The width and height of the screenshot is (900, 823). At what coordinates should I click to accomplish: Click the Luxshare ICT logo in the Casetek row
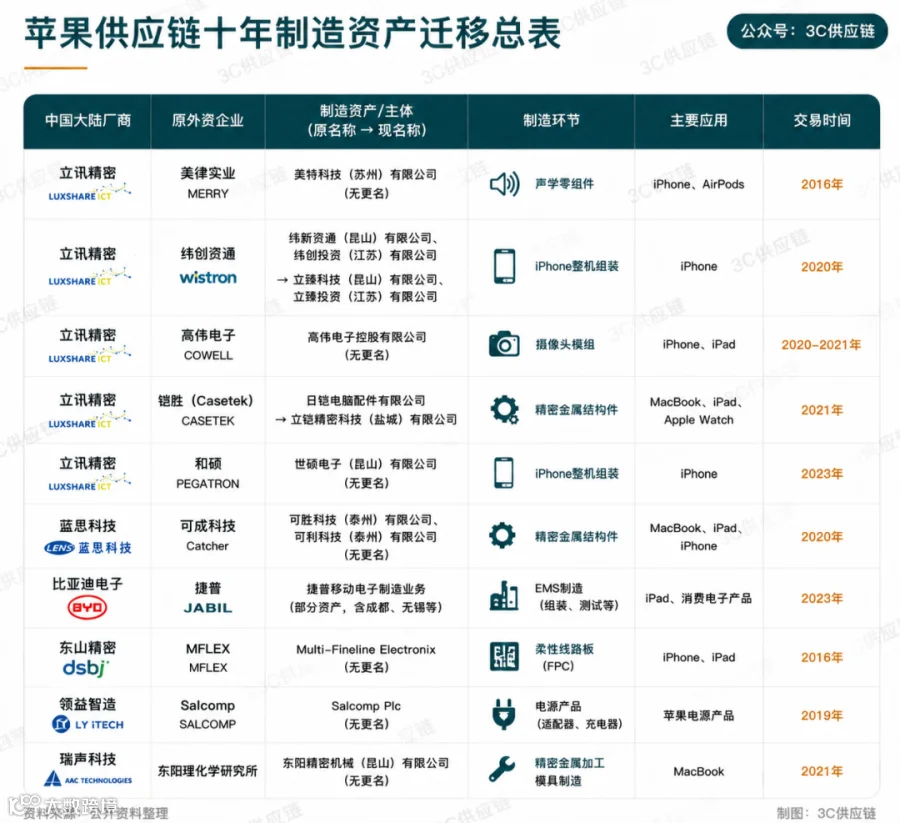[89, 420]
